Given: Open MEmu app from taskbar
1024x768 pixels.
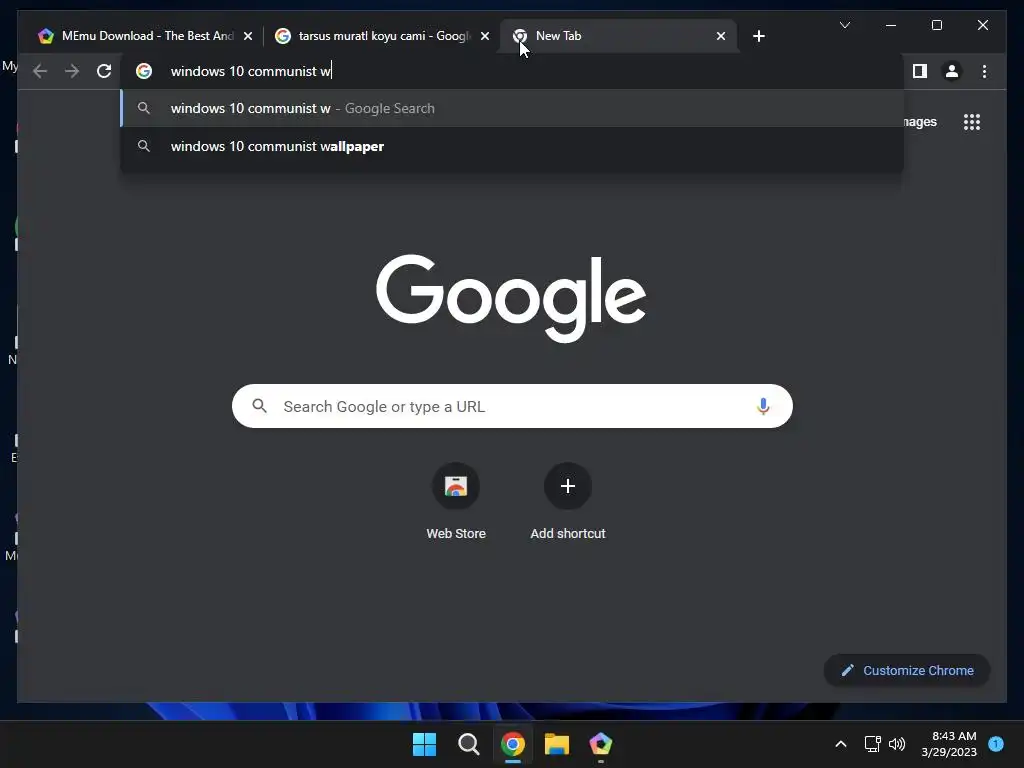Looking at the screenshot, I should tap(601, 744).
